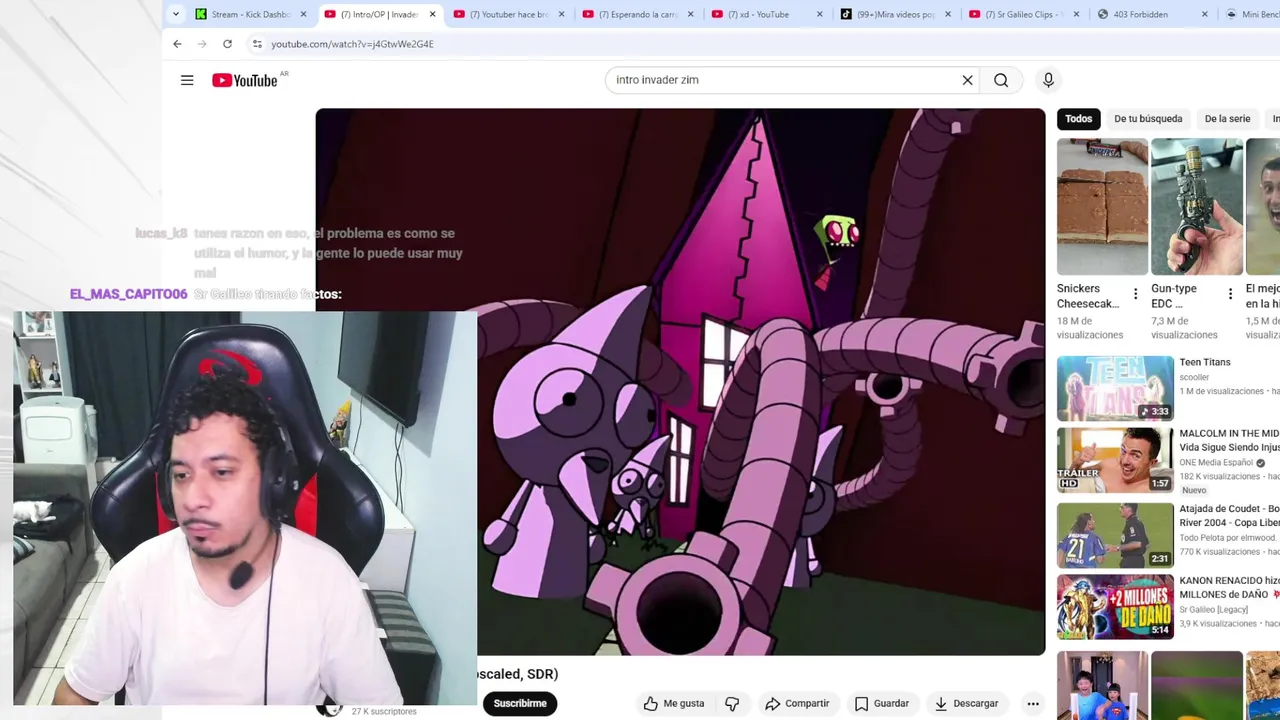Close the active Intro/OP Invader tab
The width and height of the screenshot is (1280, 720).
point(433,14)
